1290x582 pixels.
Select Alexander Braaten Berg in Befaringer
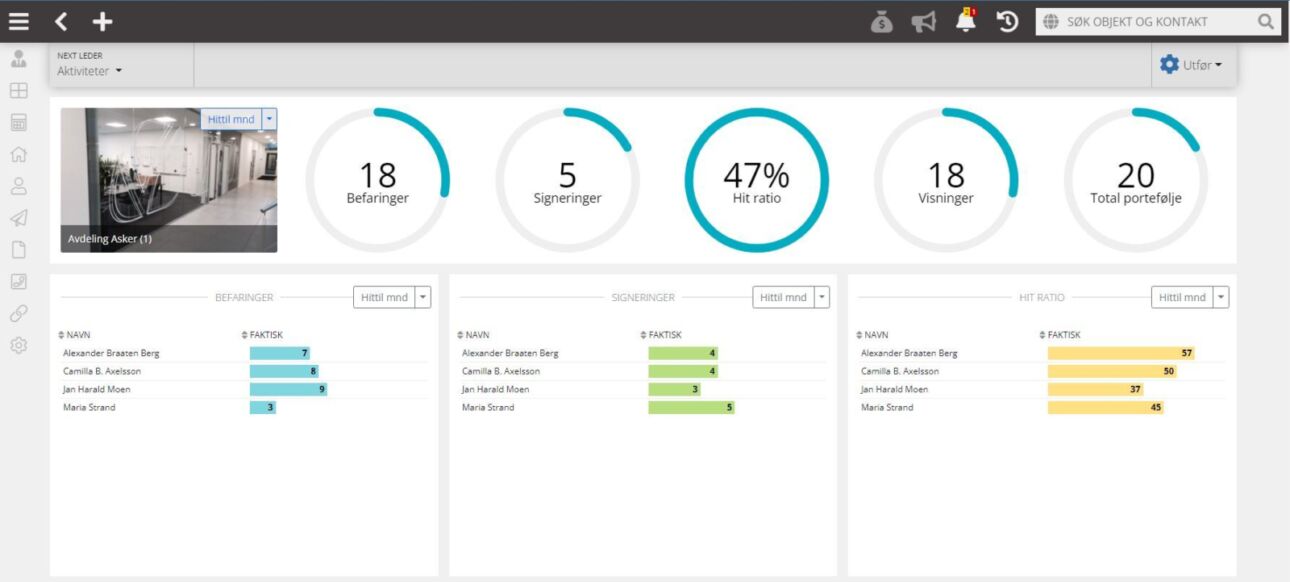click(111, 353)
